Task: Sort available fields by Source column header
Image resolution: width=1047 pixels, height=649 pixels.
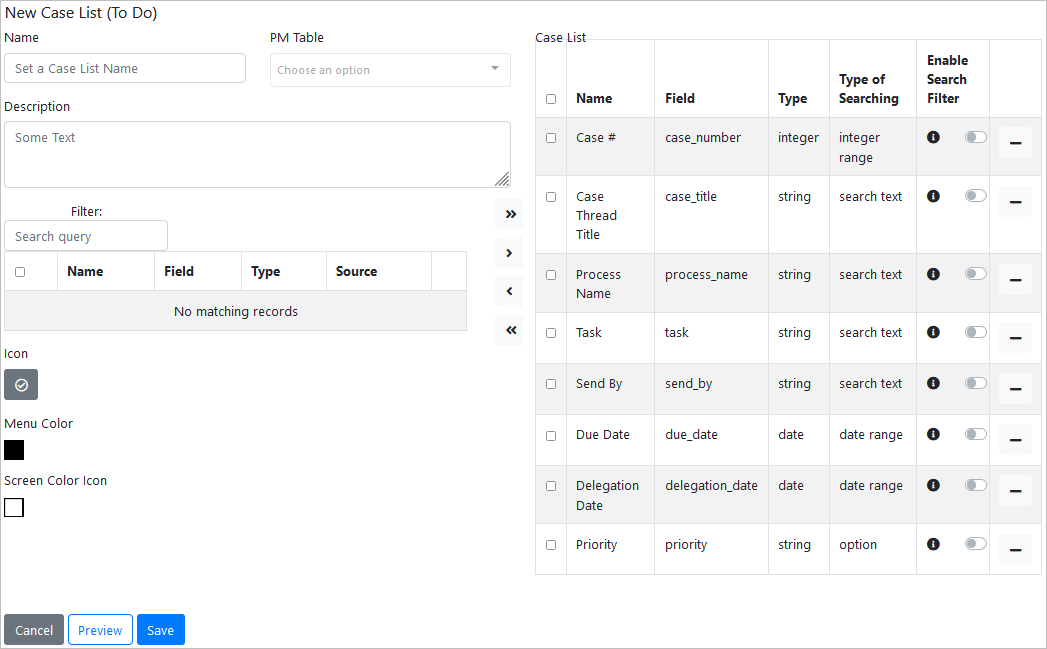Action: click(357, 271)
